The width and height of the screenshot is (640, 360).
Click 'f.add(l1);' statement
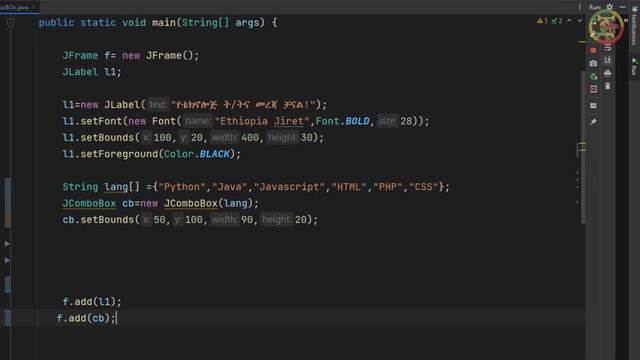92,302
